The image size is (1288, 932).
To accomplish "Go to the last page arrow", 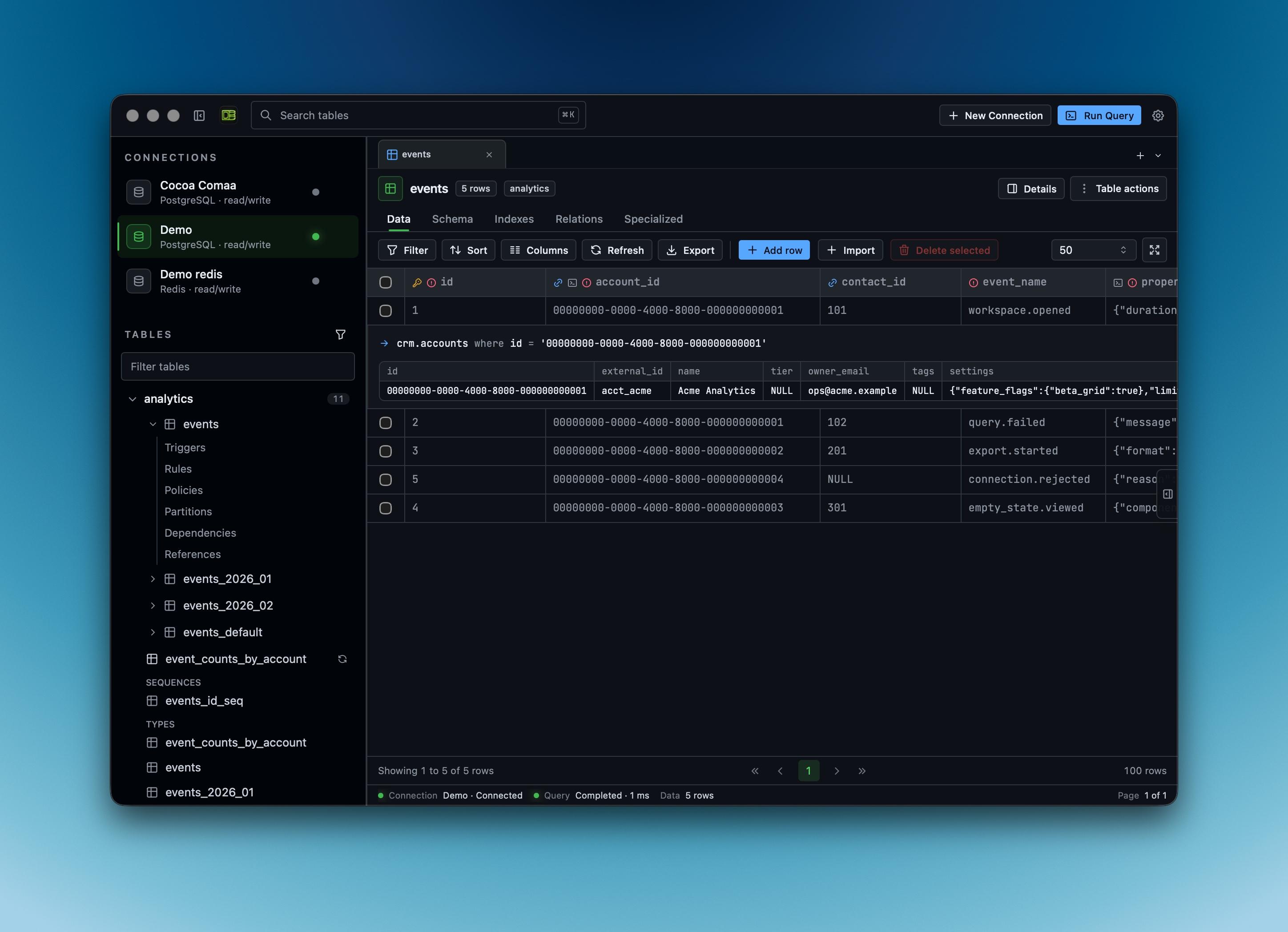I will pos(861,771).
